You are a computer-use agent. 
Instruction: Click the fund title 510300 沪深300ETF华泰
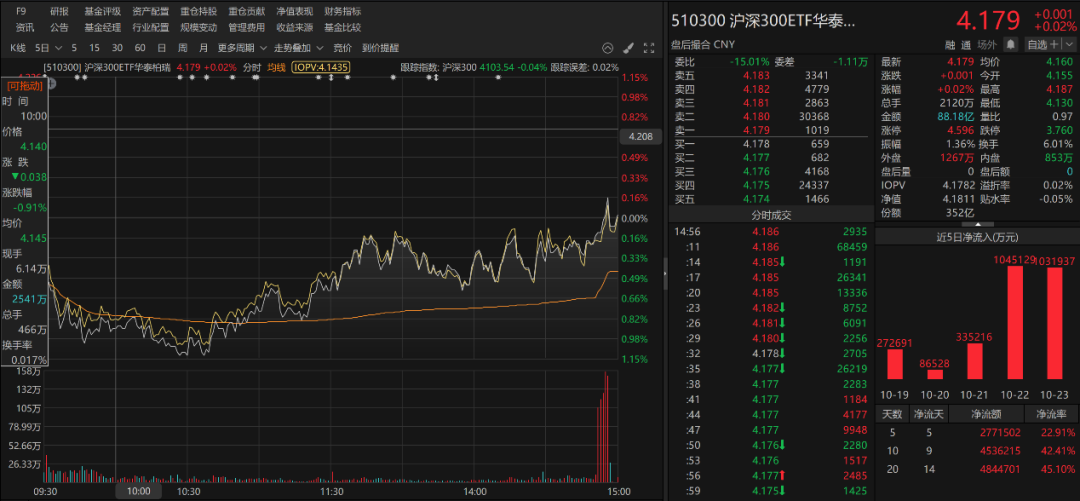tap(763, 21)
